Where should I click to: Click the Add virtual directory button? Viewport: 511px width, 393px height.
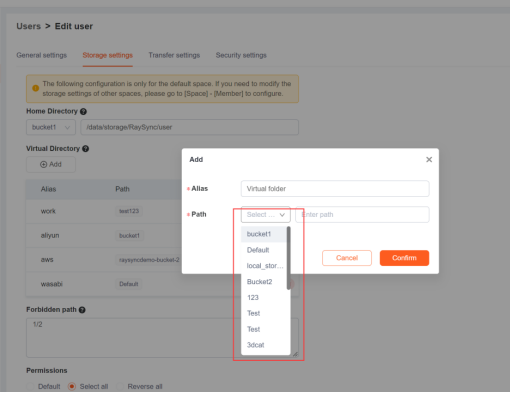(51, 165)
